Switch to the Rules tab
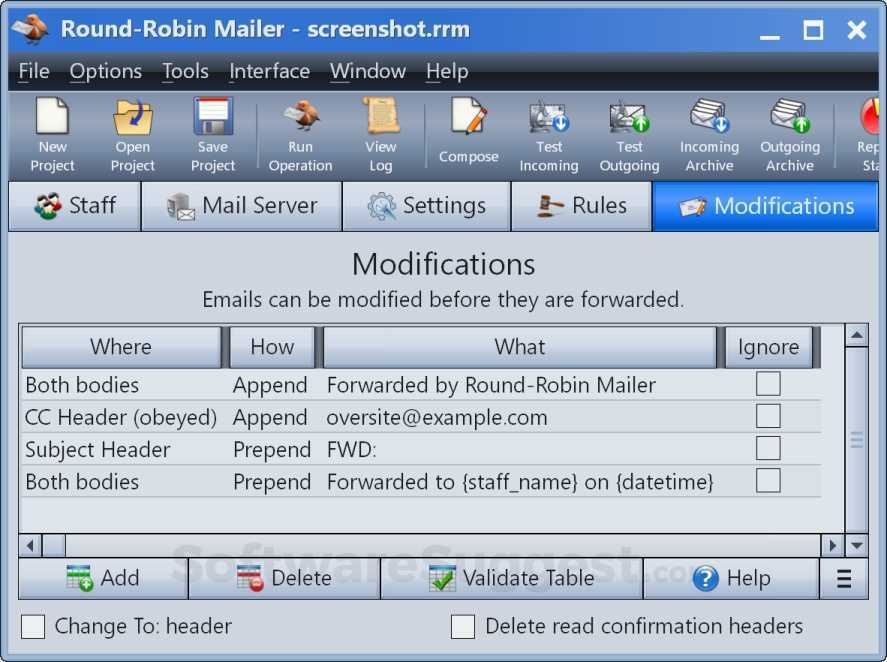Image resolution: width=887 pixels, height=662 pixels. [581, 206]
